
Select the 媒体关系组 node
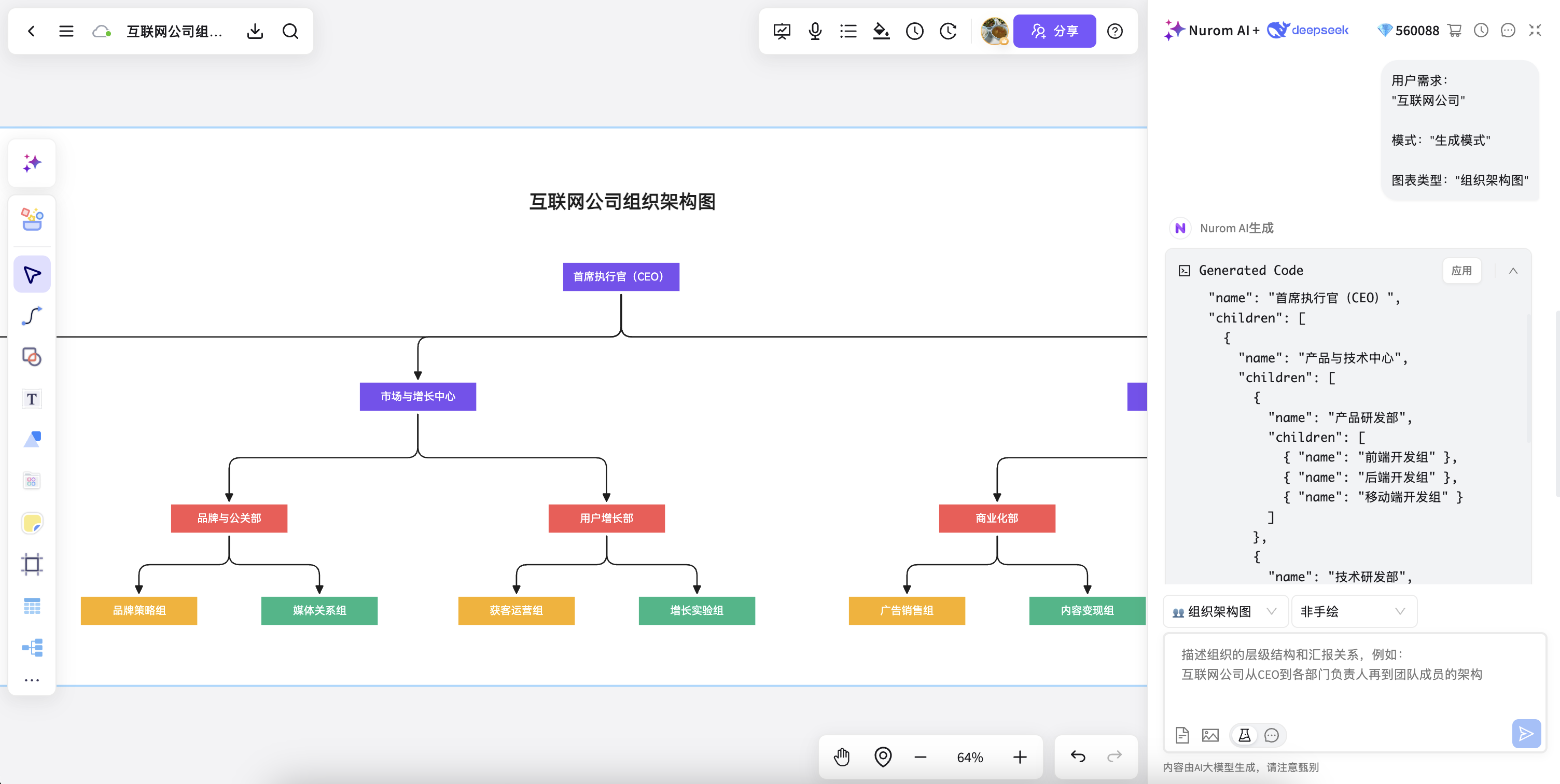click(x=319, y=610)
